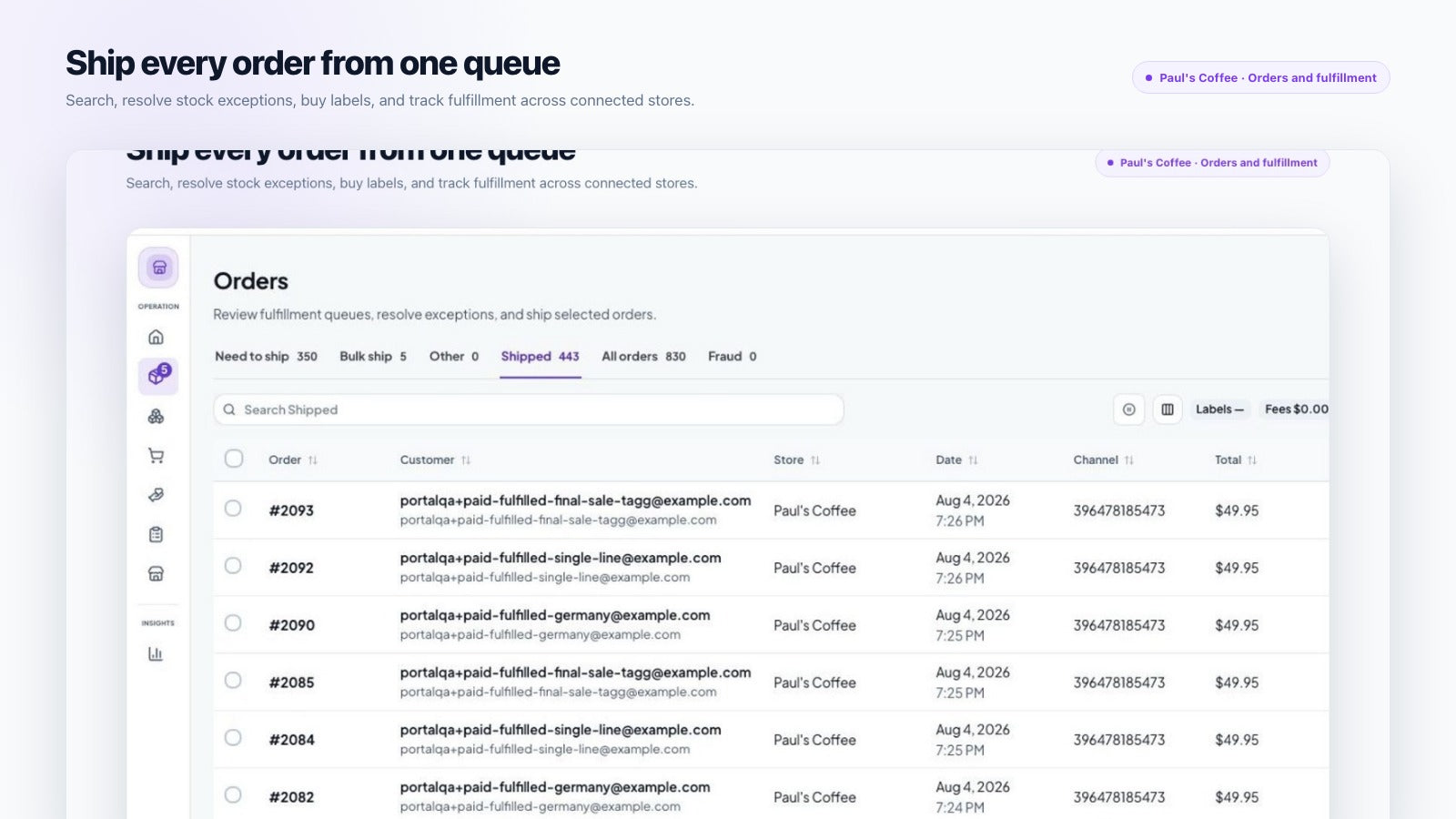Open the bar chart Insights icon
This screenshot has width=1456, height=819.
(x=157, y=653)
